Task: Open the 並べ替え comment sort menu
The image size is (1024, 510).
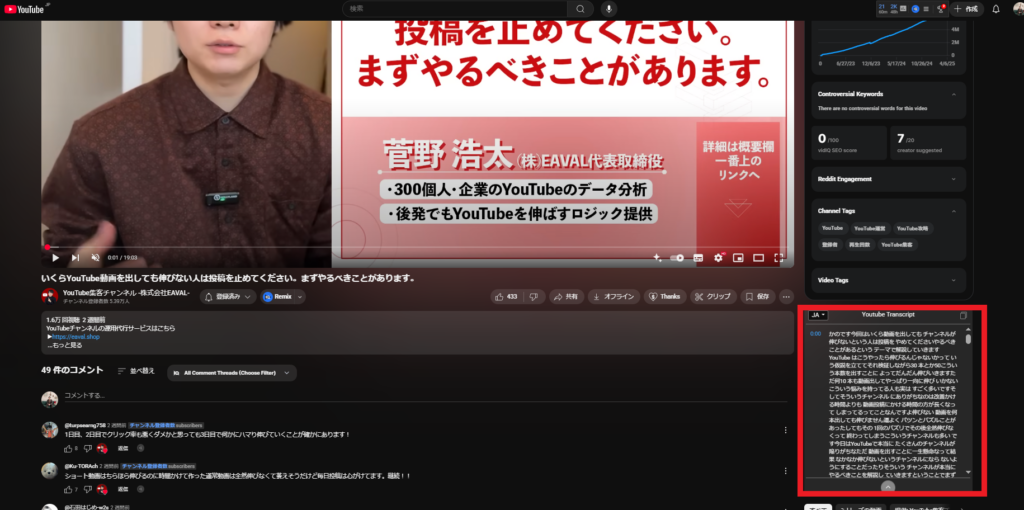Action: 136,371
